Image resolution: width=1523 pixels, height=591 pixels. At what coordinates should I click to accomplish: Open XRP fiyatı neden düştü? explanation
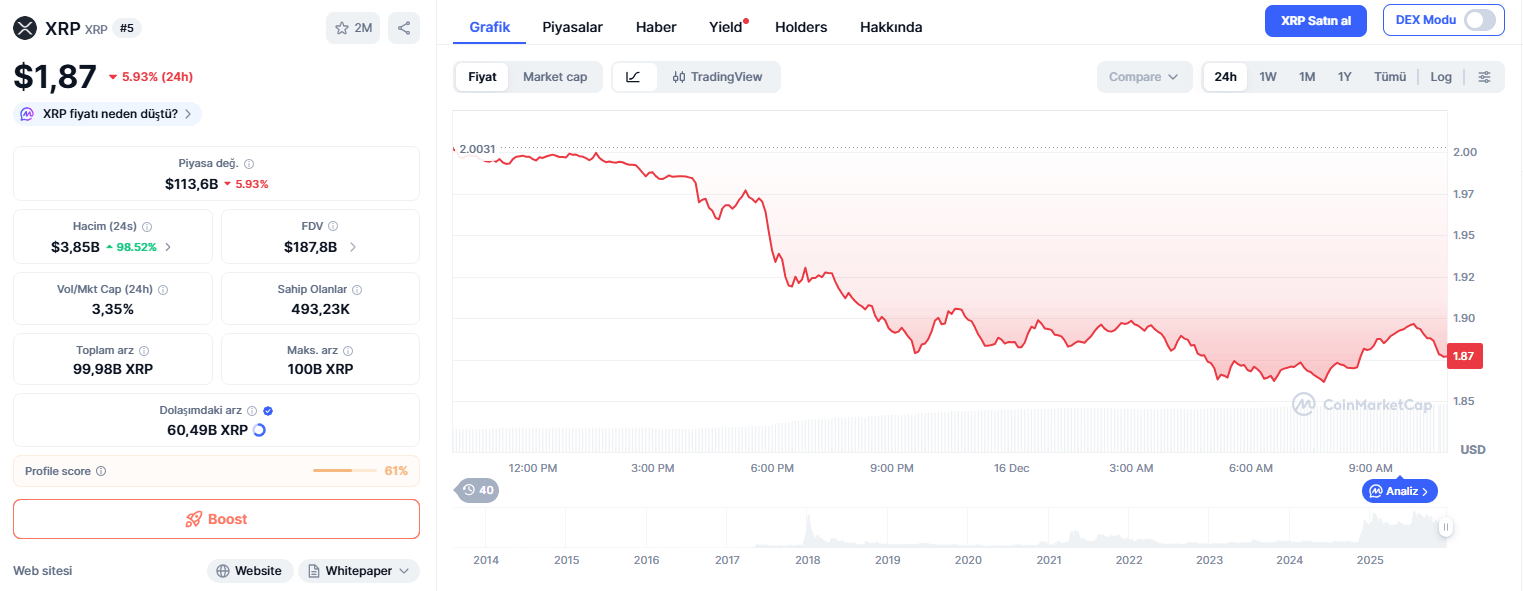coord(108,114)
